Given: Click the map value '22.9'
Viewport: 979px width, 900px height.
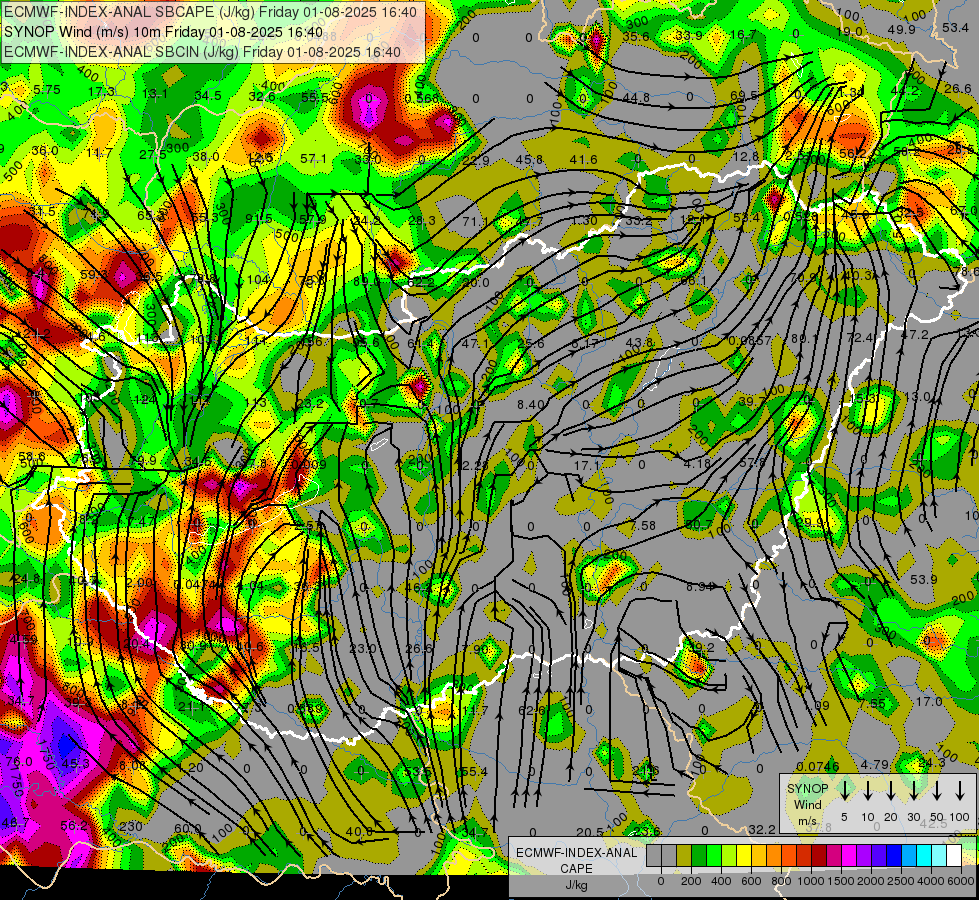Looking at the screenshot, I should (476, 161).
